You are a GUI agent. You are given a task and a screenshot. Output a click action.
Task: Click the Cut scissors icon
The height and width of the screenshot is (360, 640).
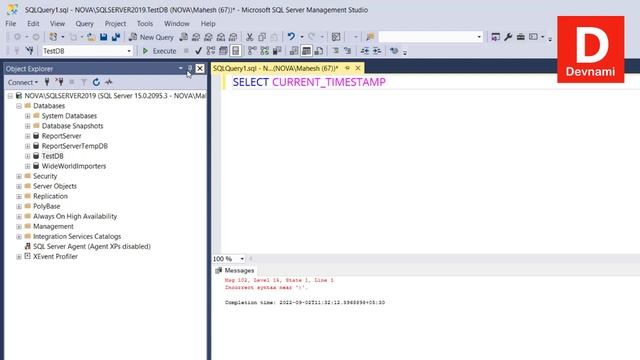click(249, 37)
